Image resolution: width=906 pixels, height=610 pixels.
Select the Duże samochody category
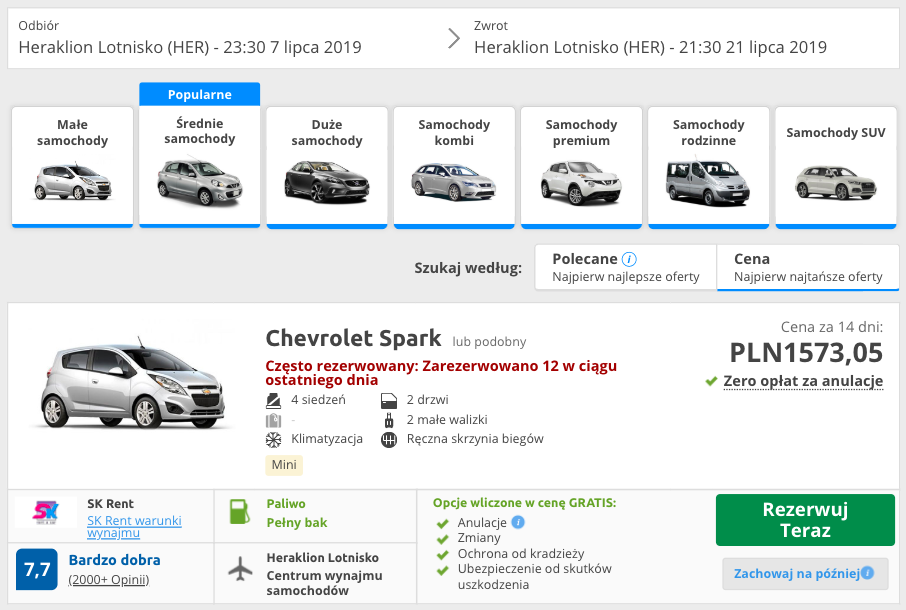327,167
